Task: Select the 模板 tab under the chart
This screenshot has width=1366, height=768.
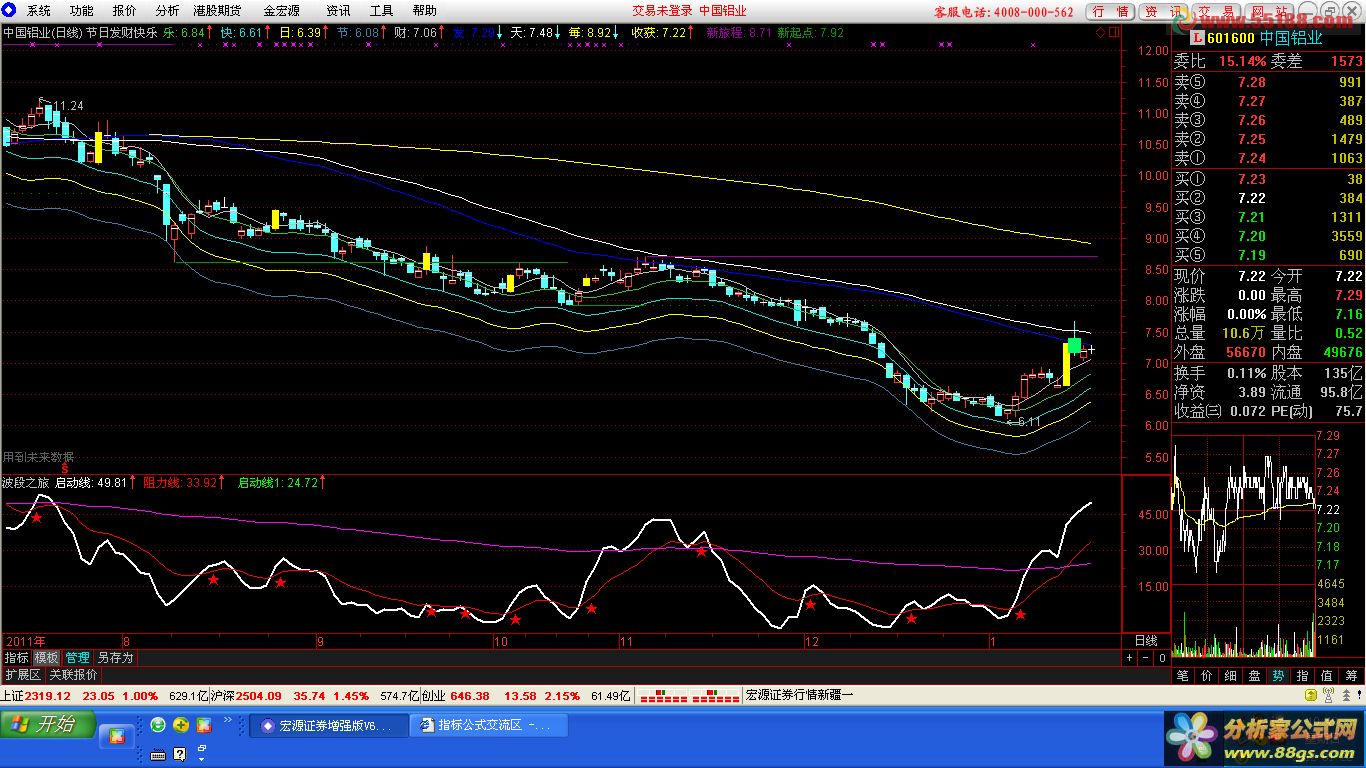Action: point(46,658)
